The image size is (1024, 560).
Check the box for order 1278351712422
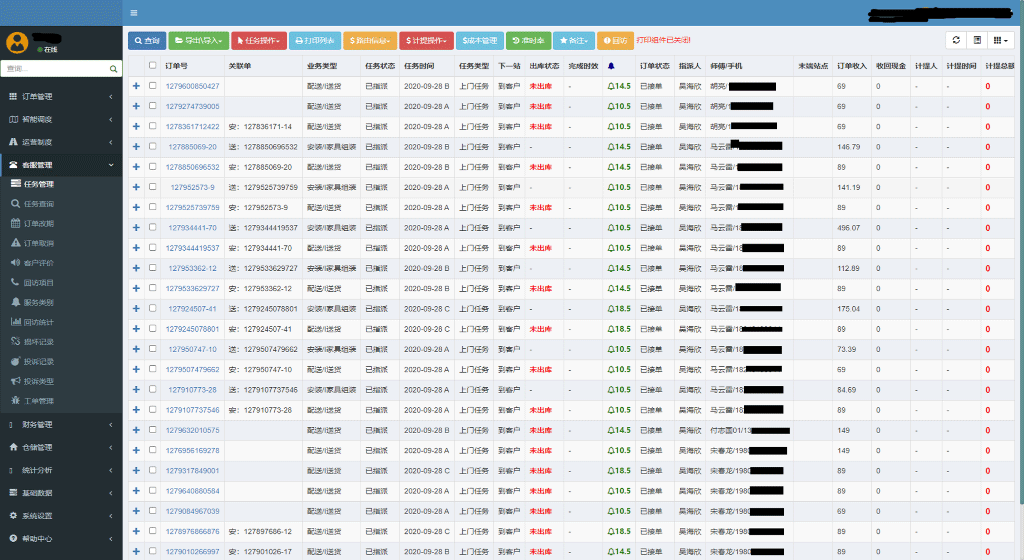coord(152,126)
